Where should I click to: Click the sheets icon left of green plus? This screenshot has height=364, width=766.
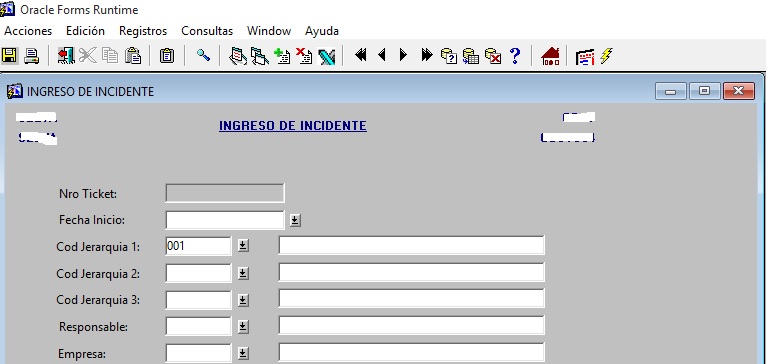[x=260, y=56]
